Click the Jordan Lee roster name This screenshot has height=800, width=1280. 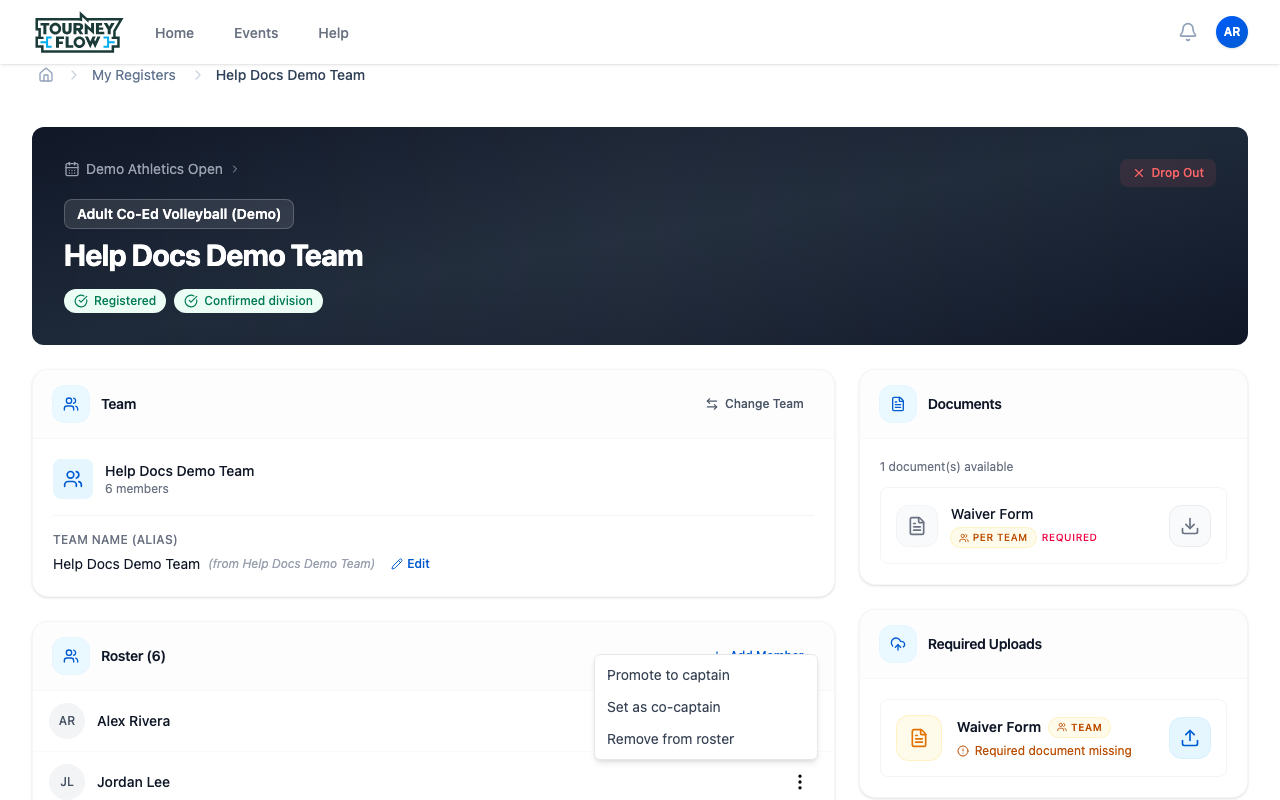(x=133, y=782)
